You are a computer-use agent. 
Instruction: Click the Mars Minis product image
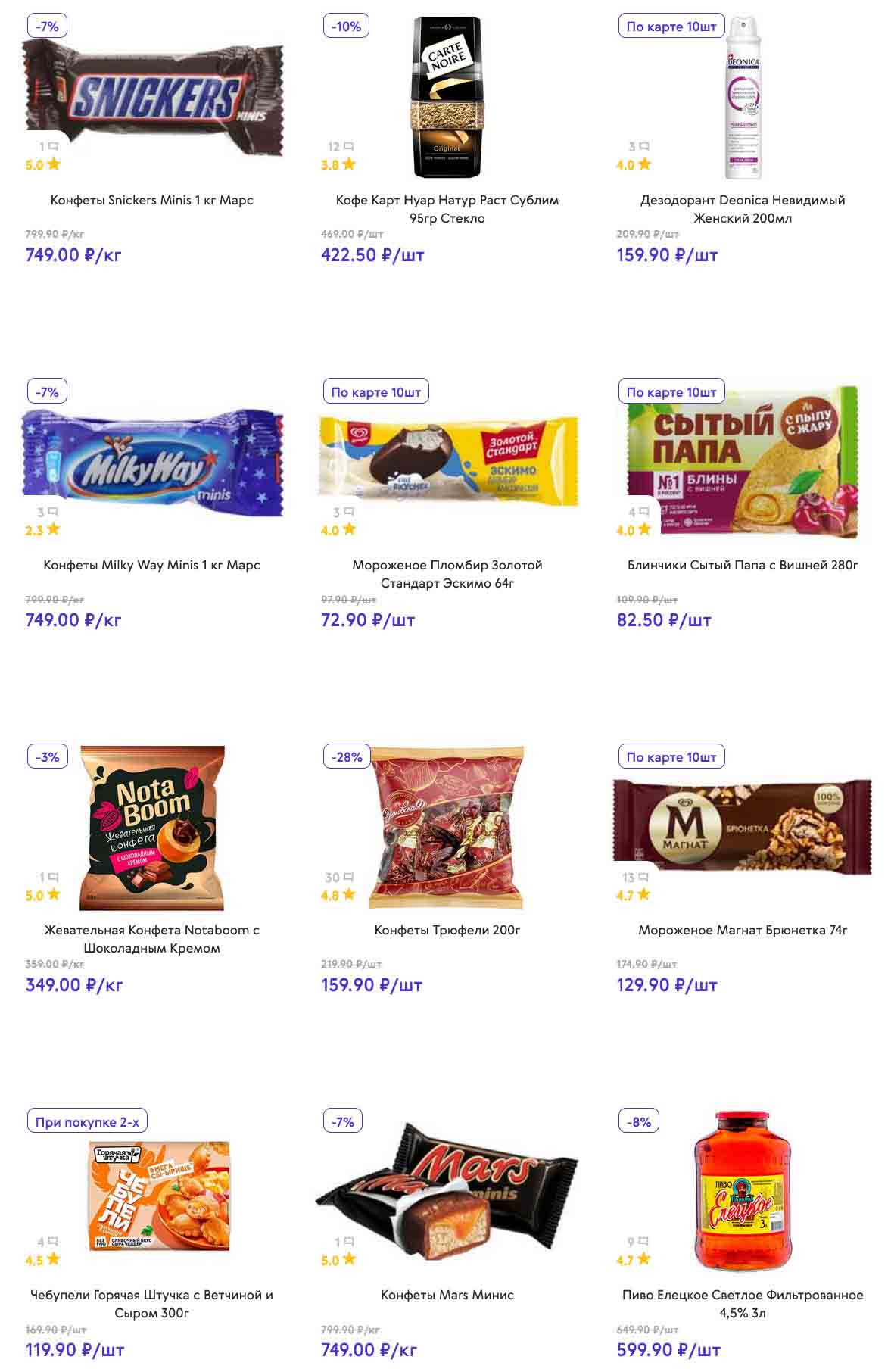coord(447,1193)
